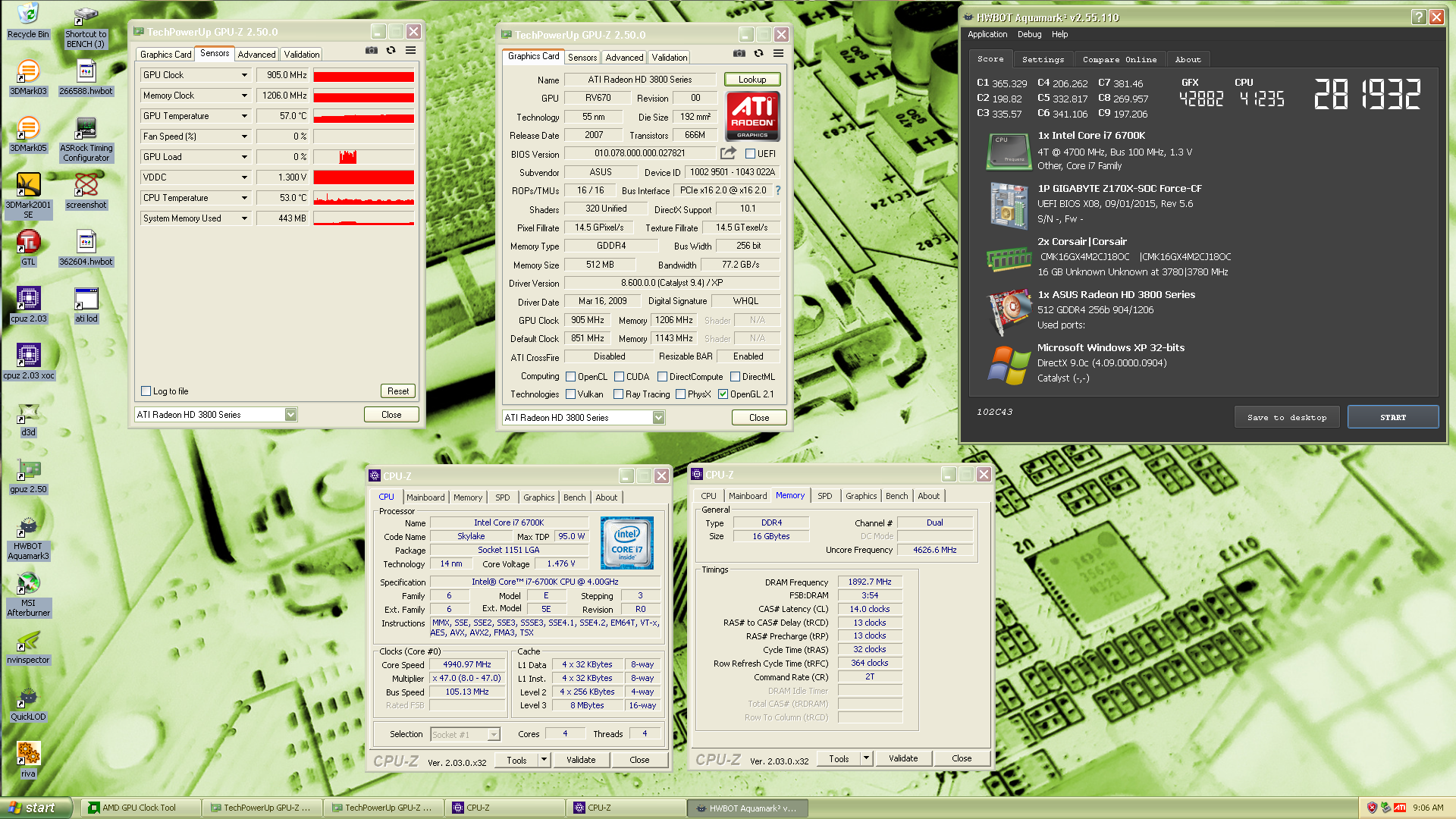Toggle the DirectML checkbox
This screenshot has height=819, width=1456.
pyautogui.click(x=736, y=377)
